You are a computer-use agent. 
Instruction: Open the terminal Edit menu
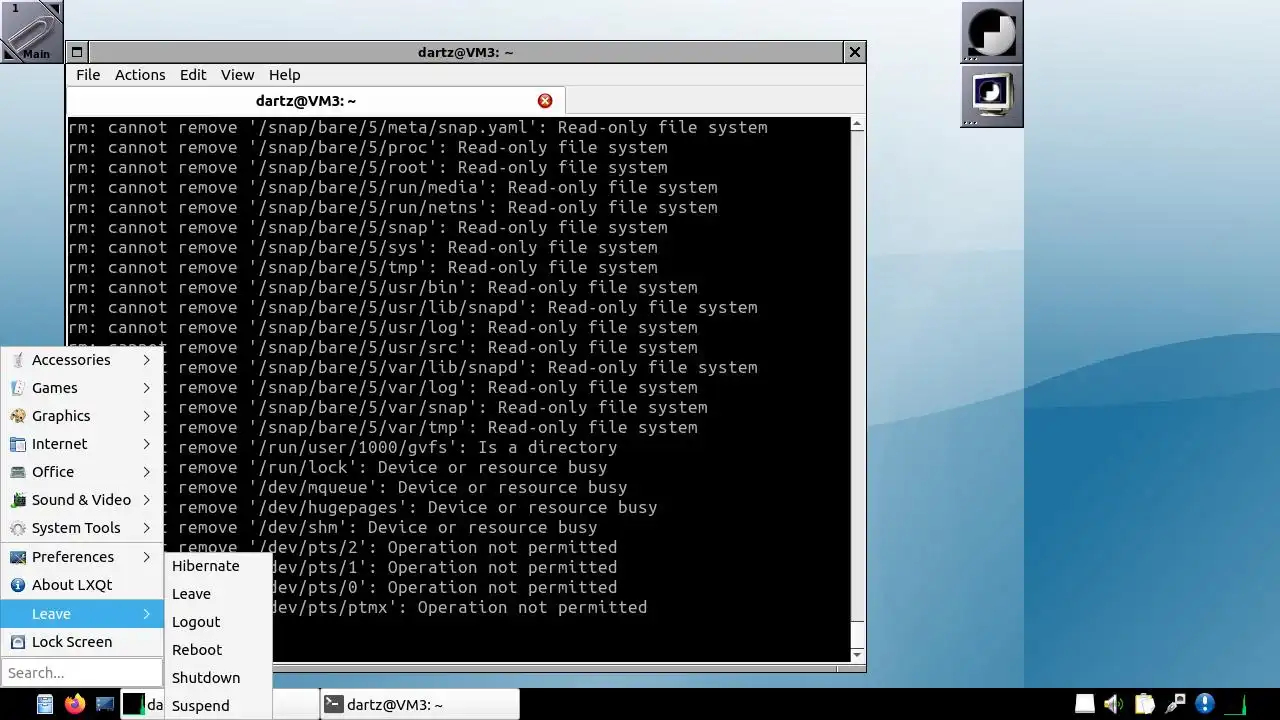tap(193, 75)
